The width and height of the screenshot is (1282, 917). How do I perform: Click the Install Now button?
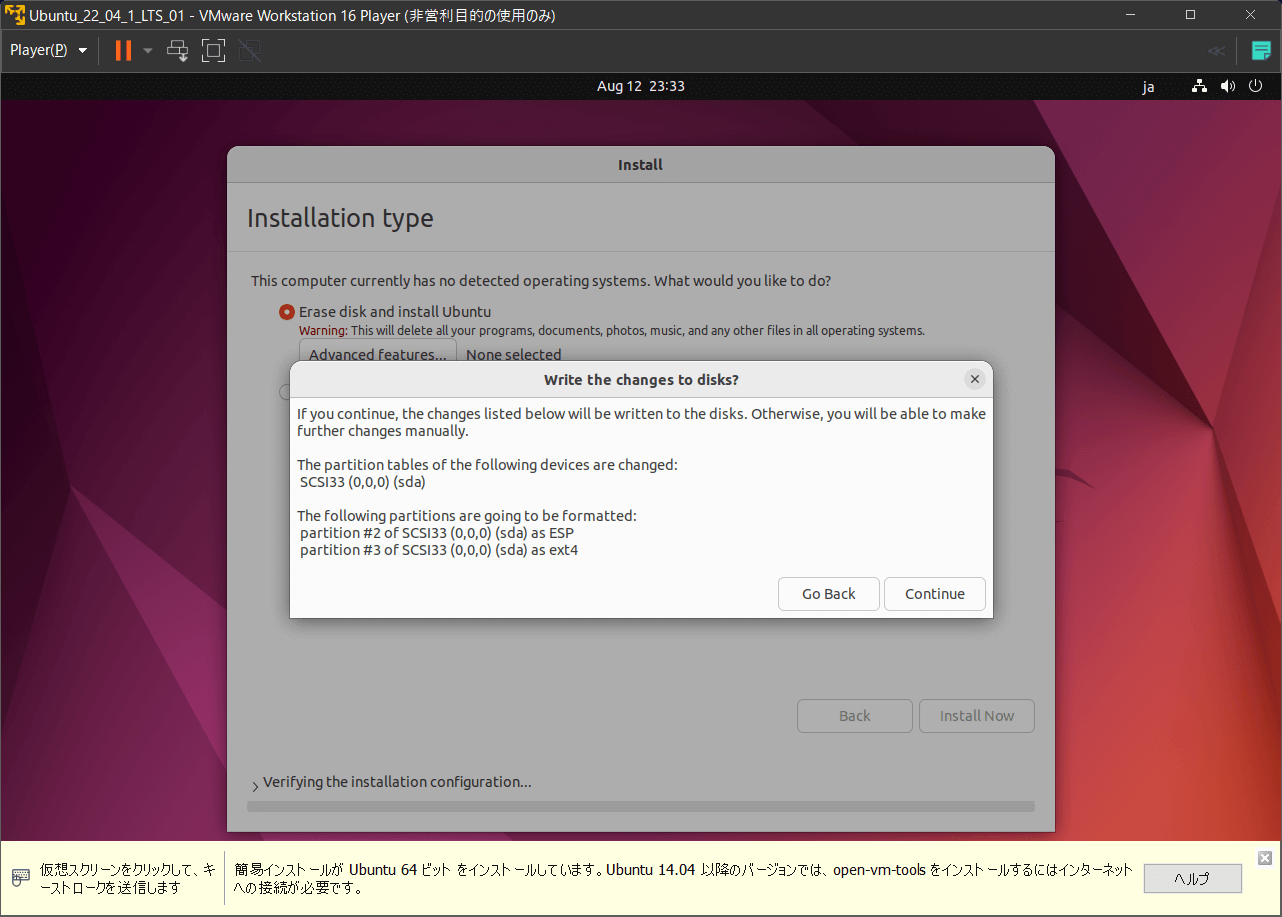coord(977,716)
